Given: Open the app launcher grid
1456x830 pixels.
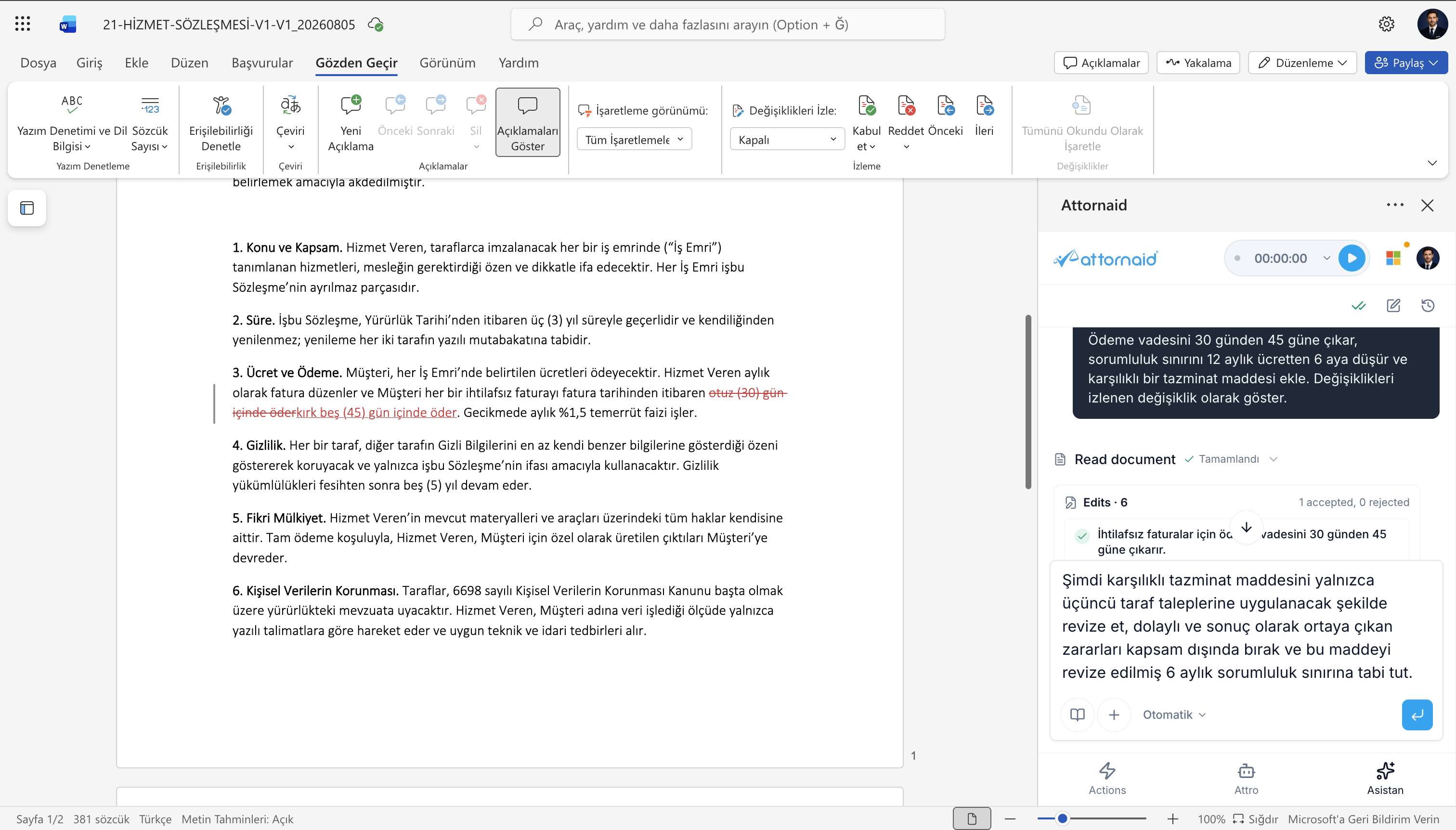Looking at the screenshot, I should [x=22, y=24].
